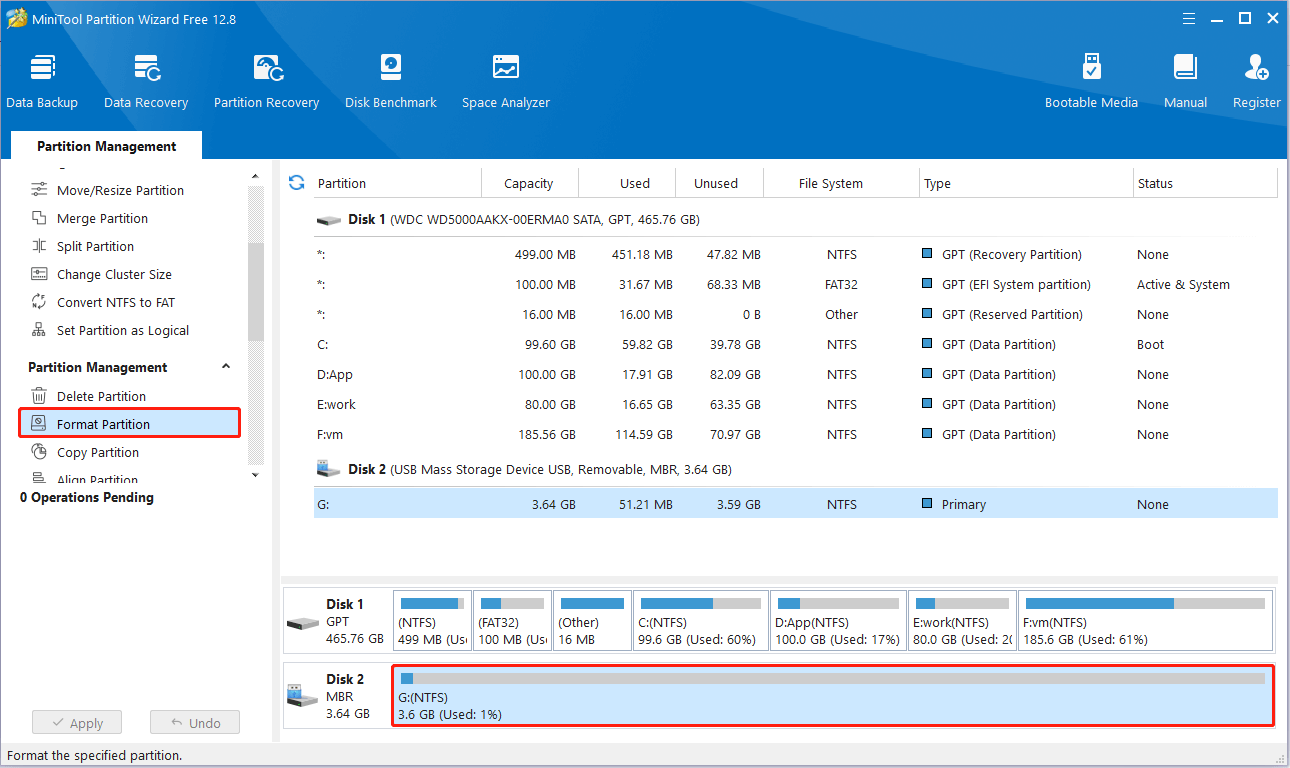Click the sidebar vertical scrollbar thumb
This screenshot has width=1290, height=768.
[x=255, y=290]
